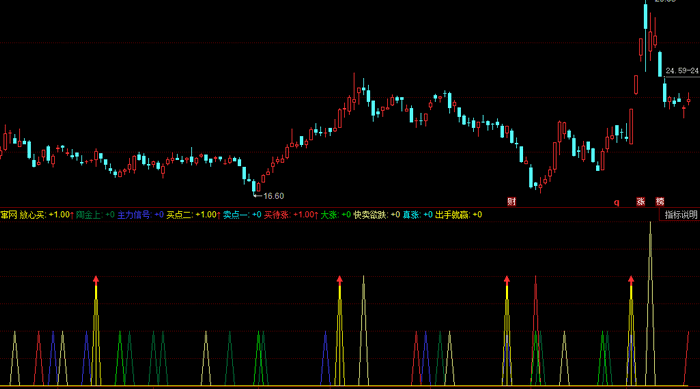Open the 指标说明 indicator description button

coord(680,215)
